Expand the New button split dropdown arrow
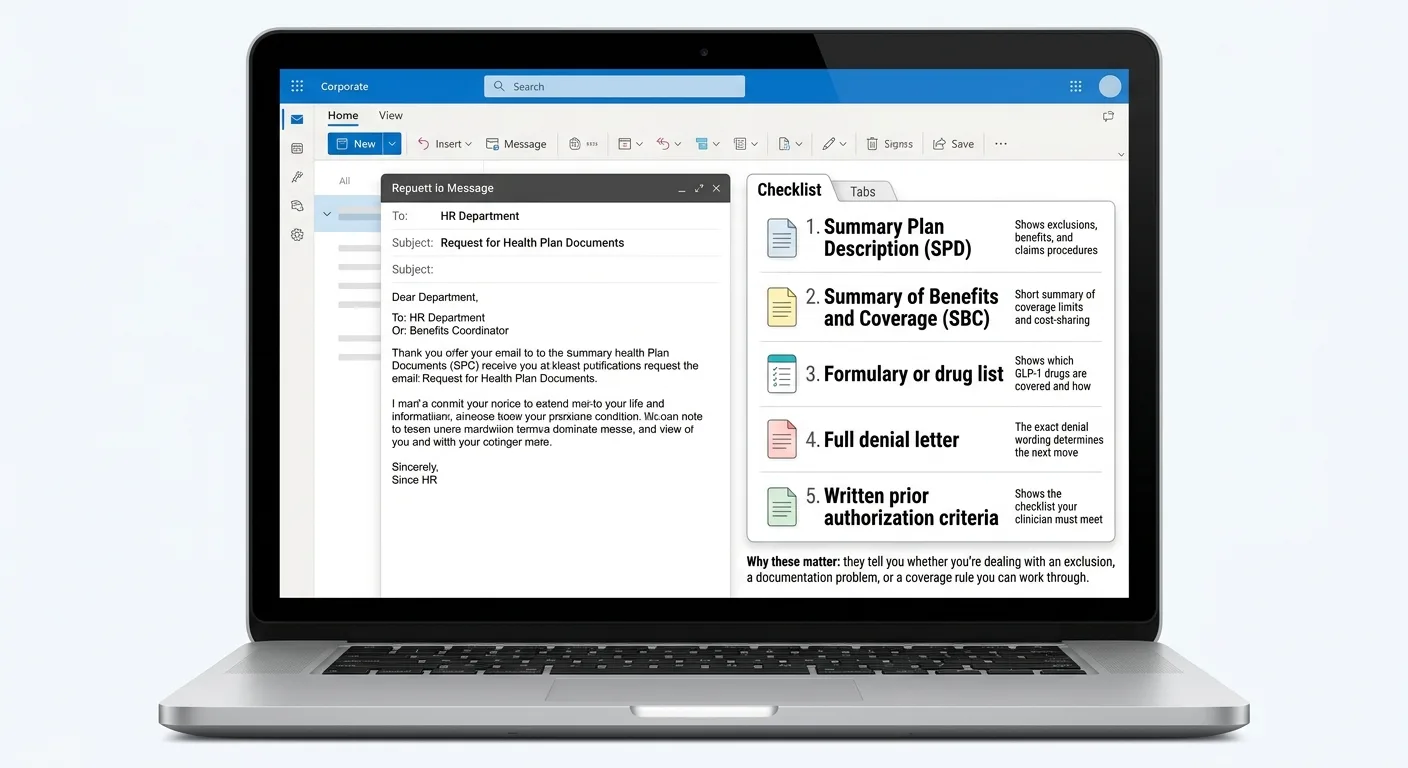Image resolution: width=1408 pixels, height=768 pixels. pyautogui.click(x=391, y=143)
